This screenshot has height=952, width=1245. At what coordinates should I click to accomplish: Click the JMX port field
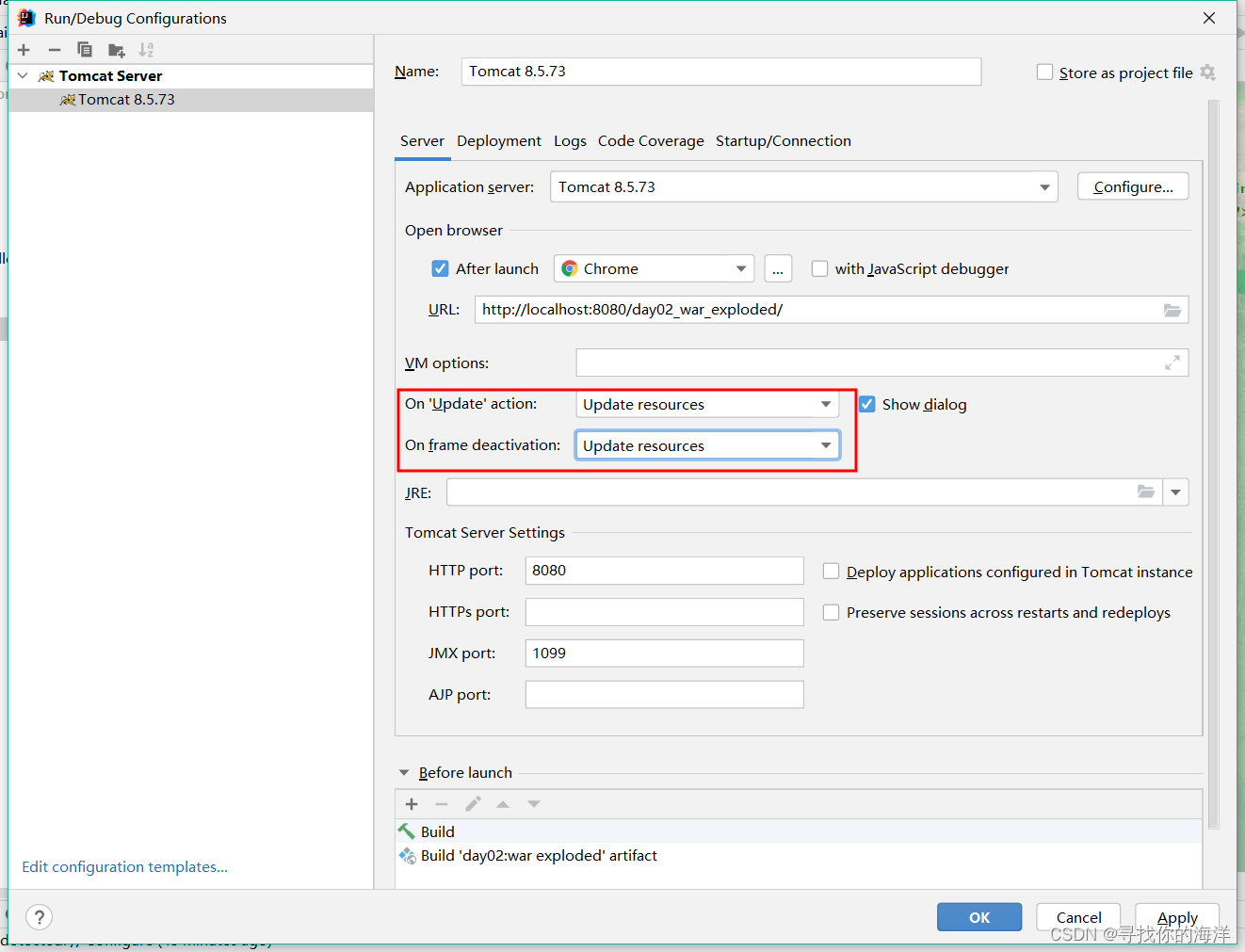(665, 653)
